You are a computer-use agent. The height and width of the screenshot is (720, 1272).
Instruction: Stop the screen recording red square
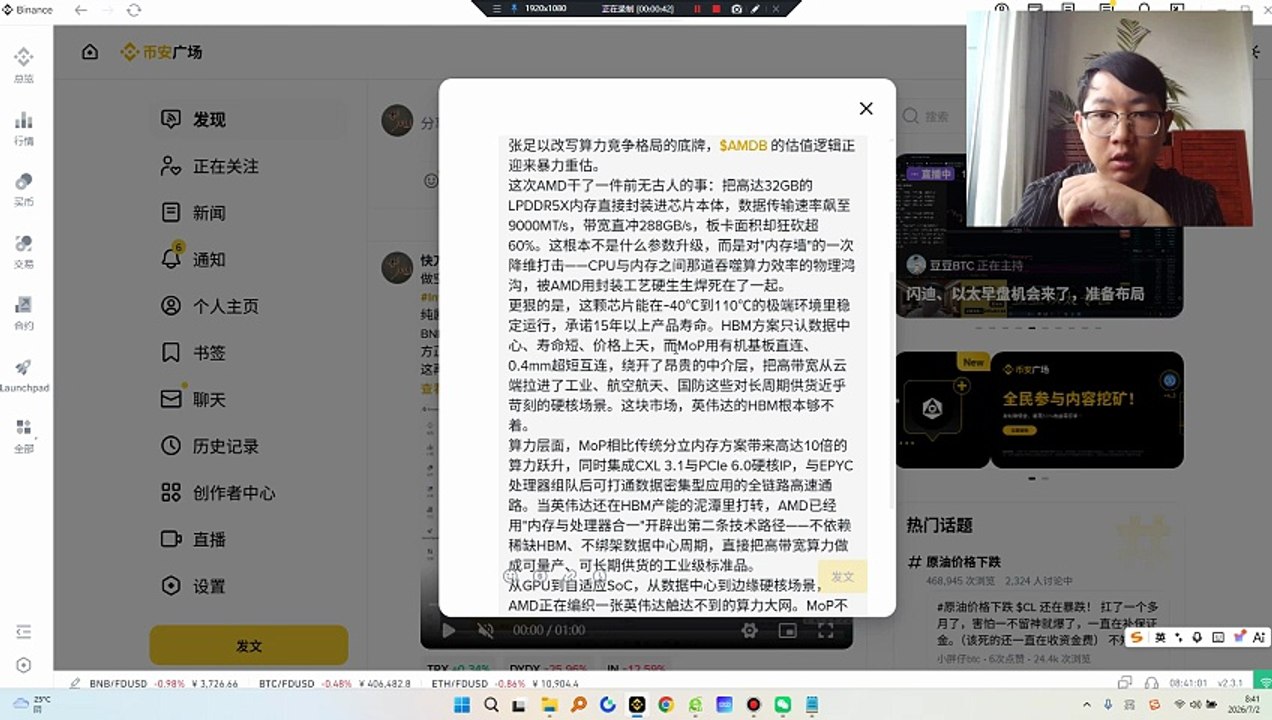(716, 8)
